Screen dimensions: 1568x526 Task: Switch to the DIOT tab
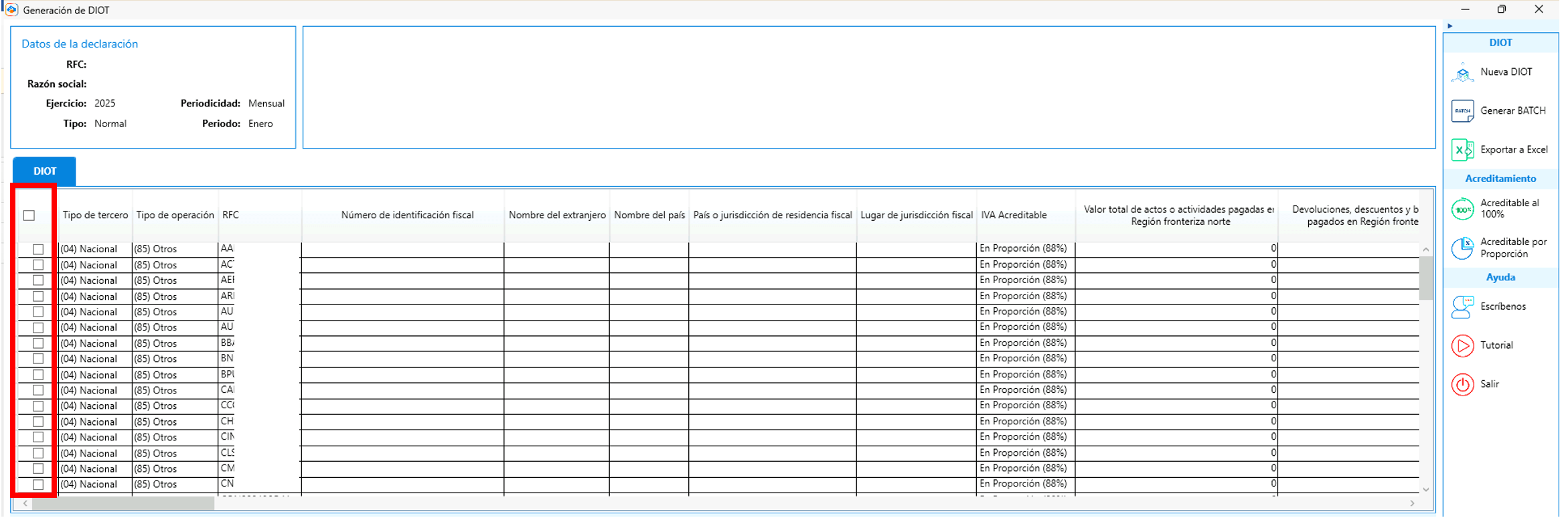(44, 171)
